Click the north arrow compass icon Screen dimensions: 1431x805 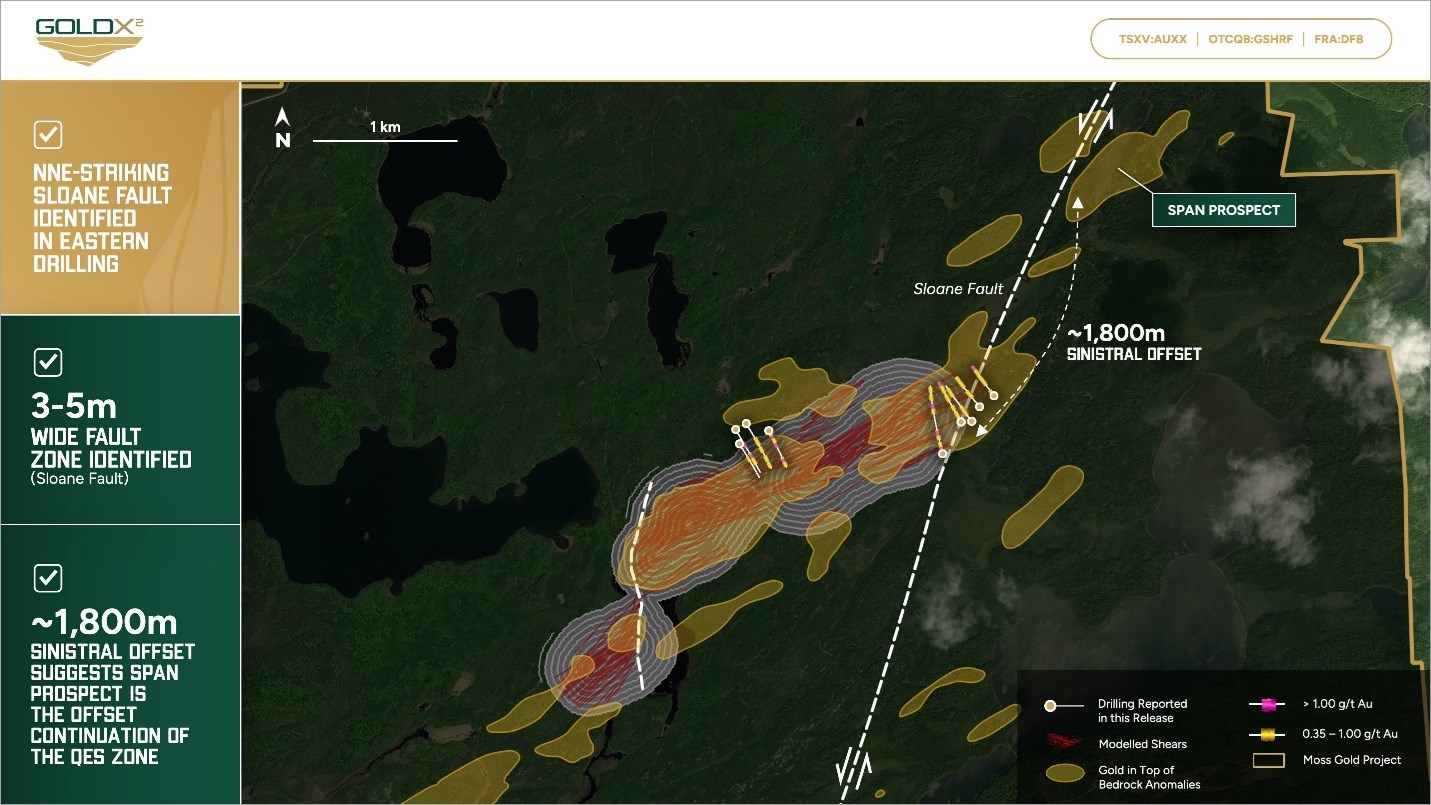pyautogui.click(x=283, y=128)
